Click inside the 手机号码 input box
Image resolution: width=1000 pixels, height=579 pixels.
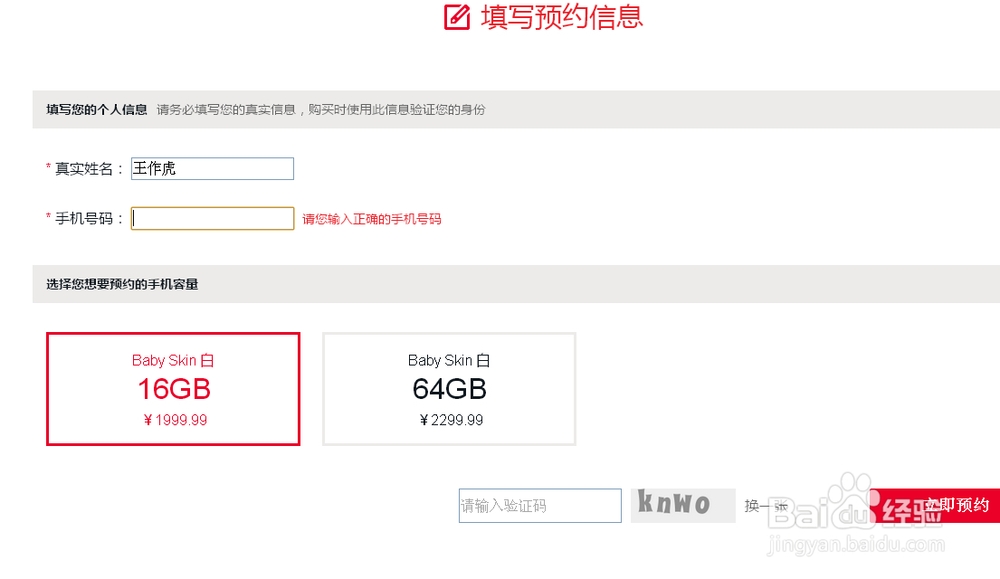[211, 218]
